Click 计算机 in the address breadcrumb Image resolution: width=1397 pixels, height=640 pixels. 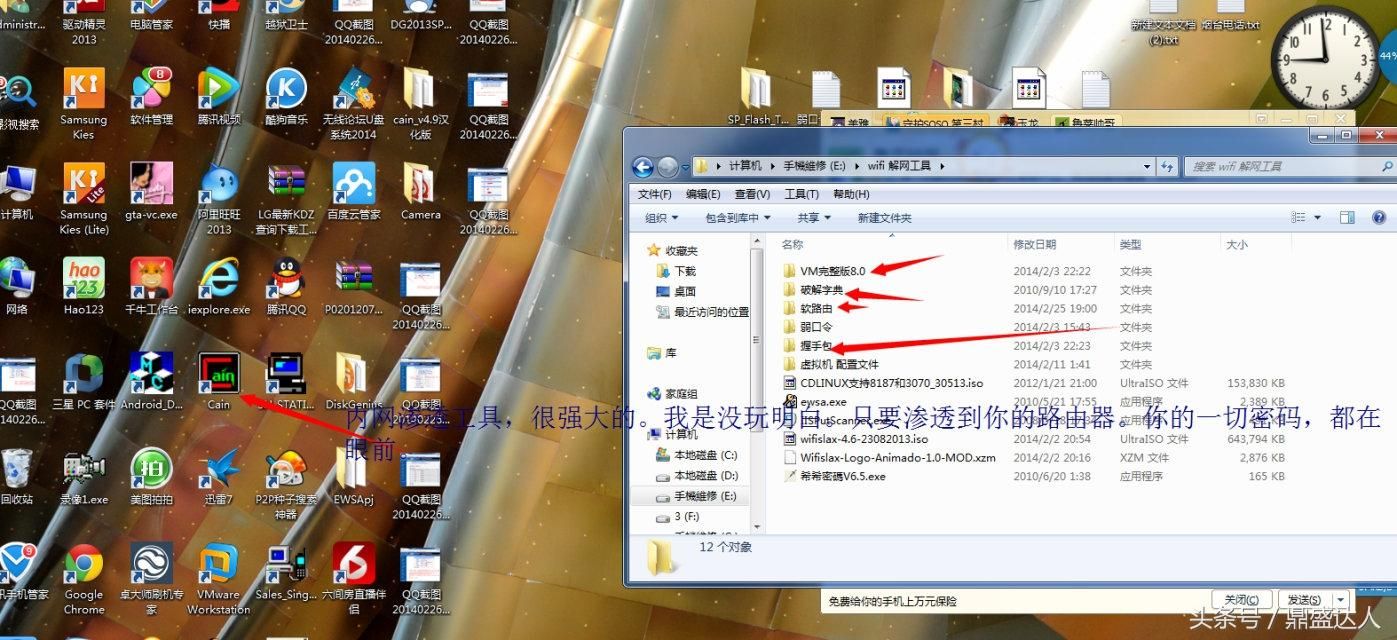coord(745,166)
